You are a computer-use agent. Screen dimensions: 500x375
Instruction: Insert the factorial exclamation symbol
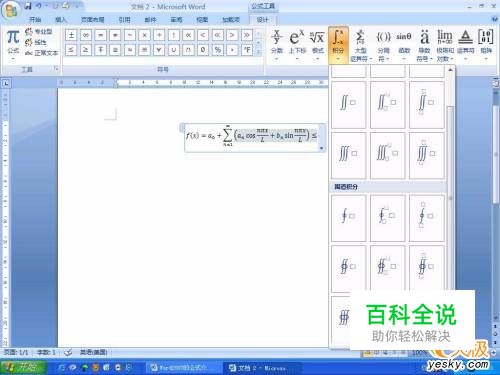pos(174,35)
